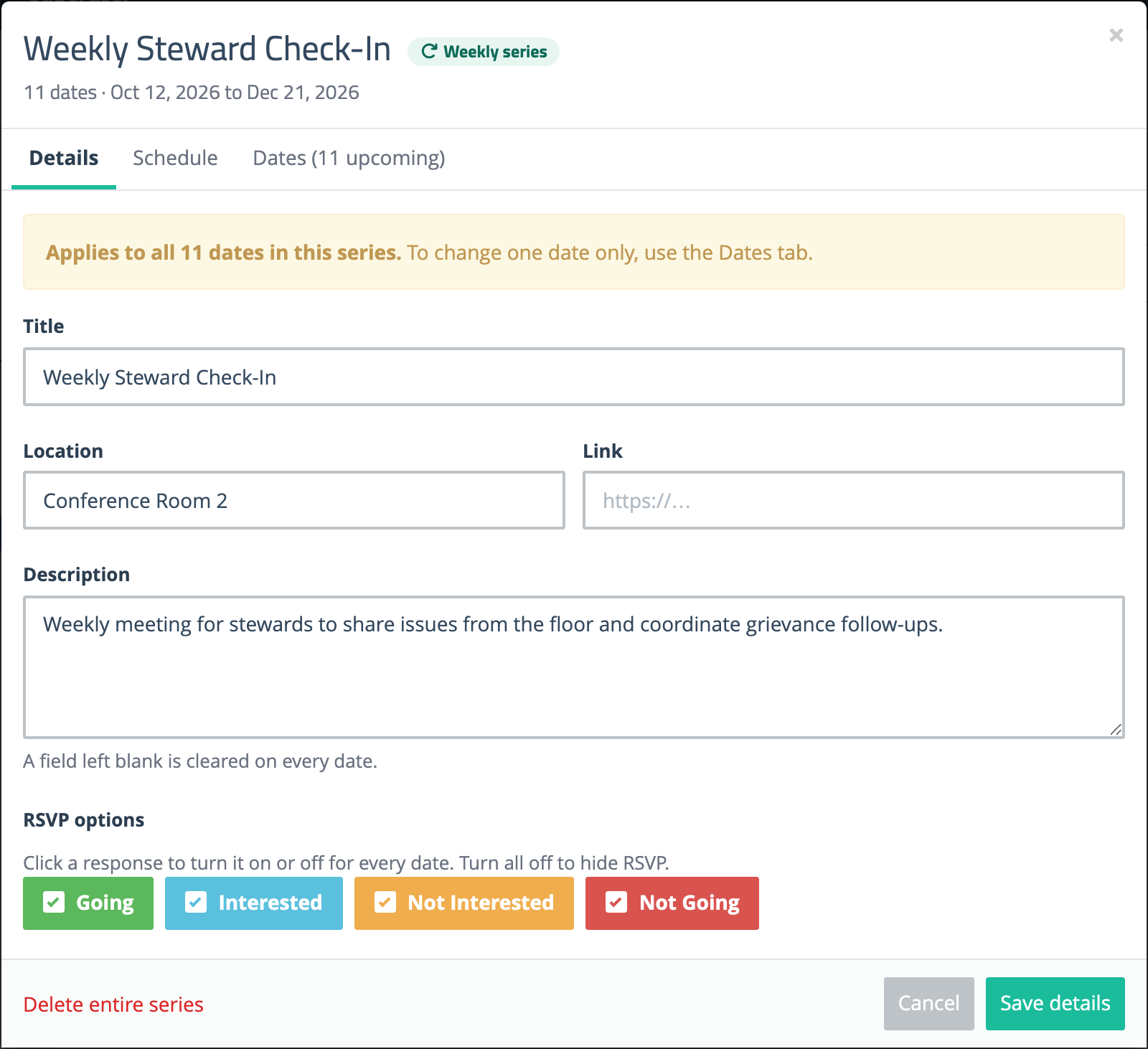Image resolution: width=1148 pixels, height=1049 pixels.
Task: Click the Description resize handle corner
Action: 1116,730
